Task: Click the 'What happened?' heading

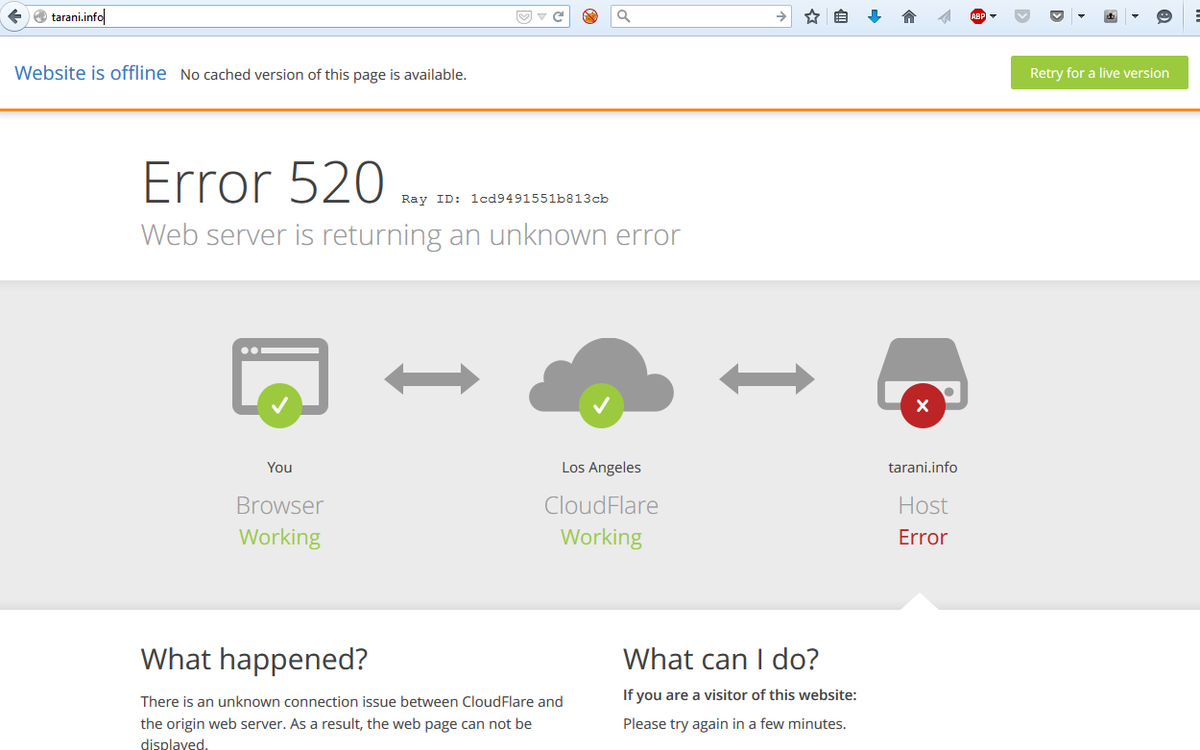Action: point(254,659)
